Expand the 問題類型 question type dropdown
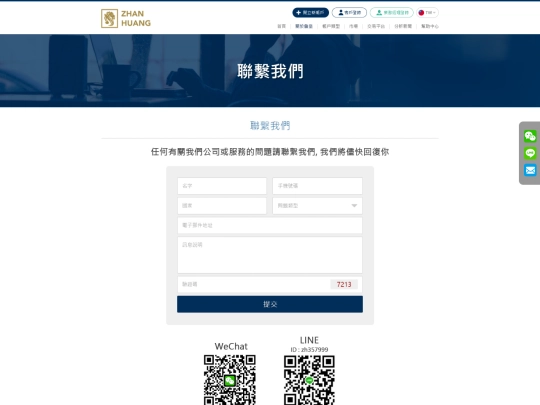The height and width of the screenshot is (405, 540). (x=317, y=206)
